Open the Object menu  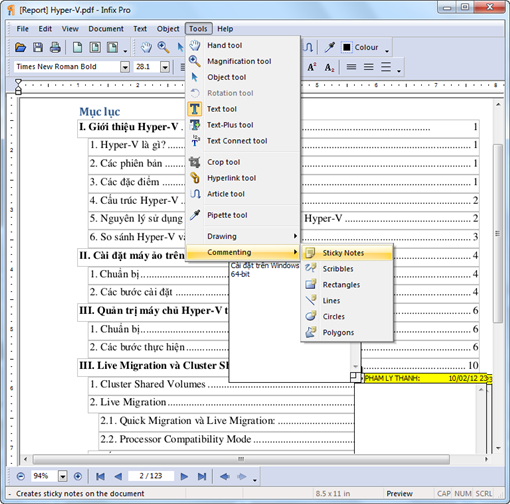coord(168,29)
